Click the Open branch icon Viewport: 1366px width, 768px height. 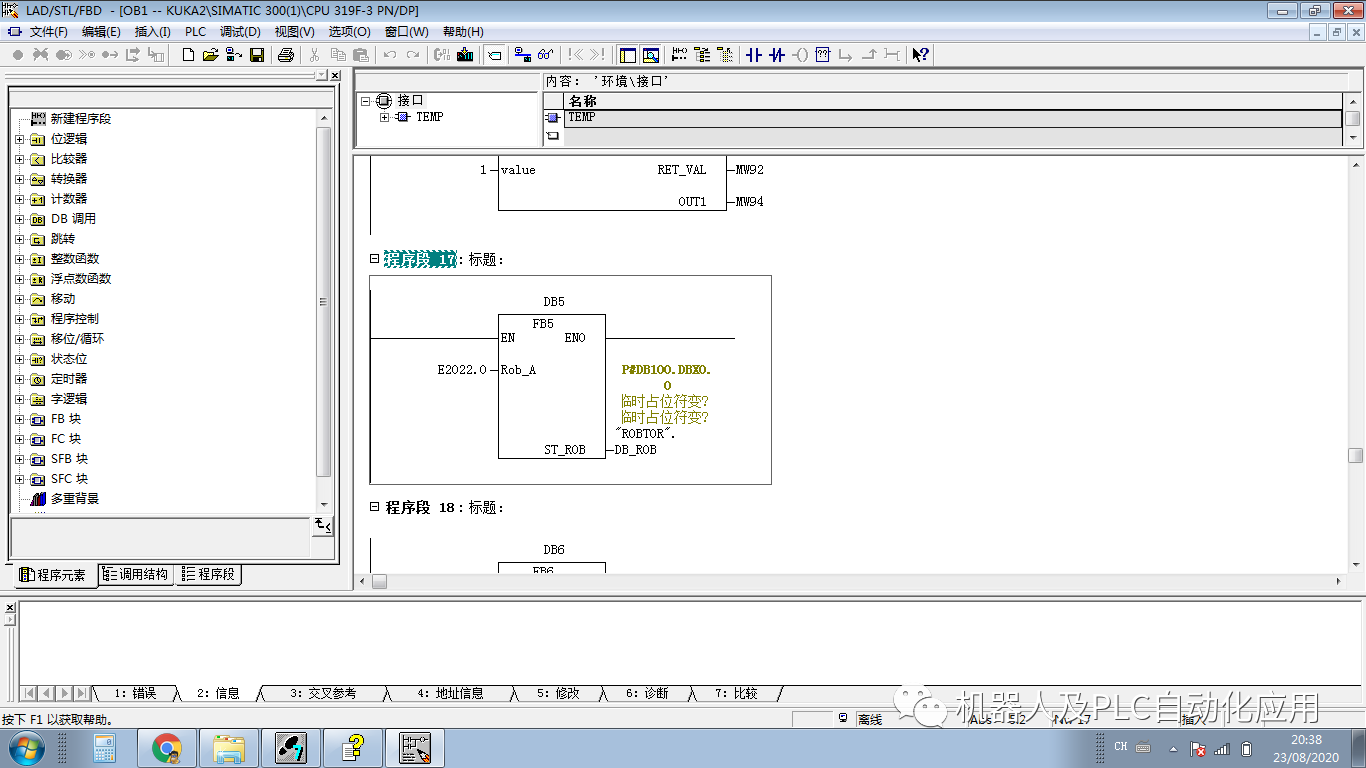coord(846,55)
